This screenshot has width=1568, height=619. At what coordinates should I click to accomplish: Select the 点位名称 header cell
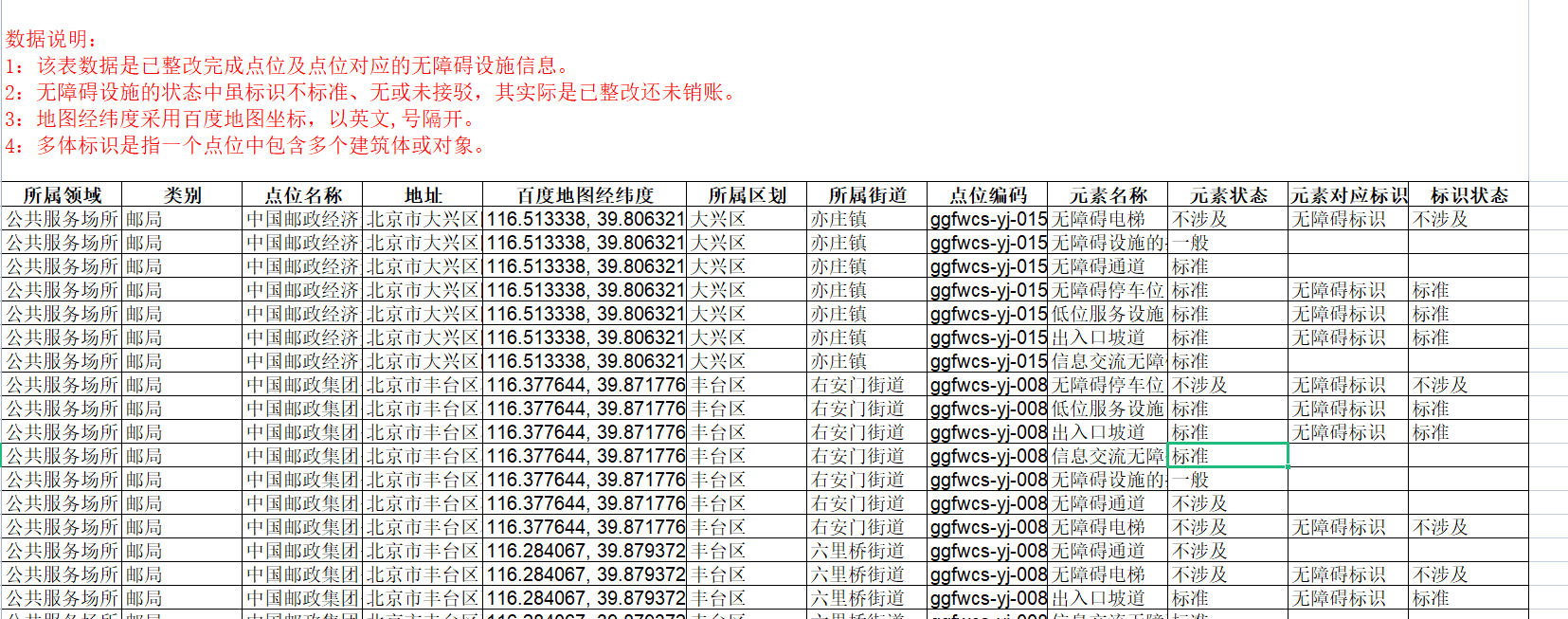click(302, 195)
